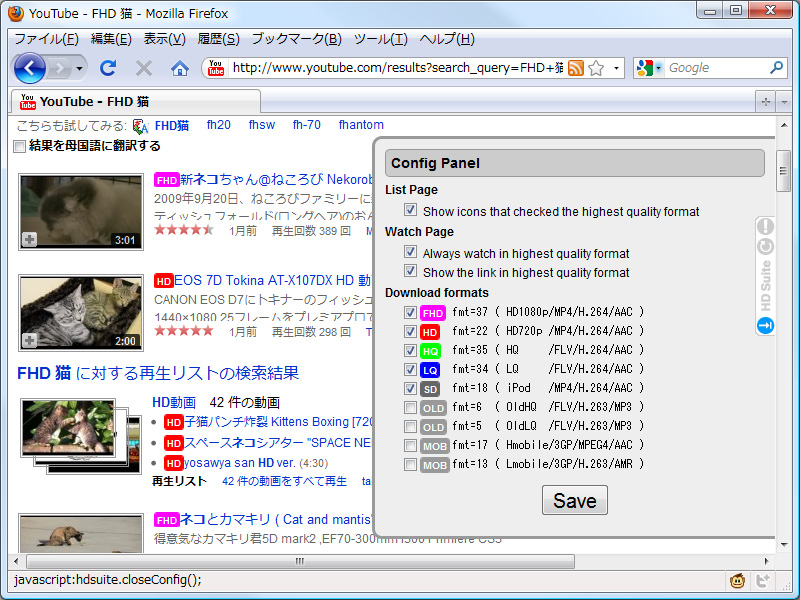800x600 pixels.
Task: Click the red HD badge for fmt=22
Action: (x=431, y=331)
